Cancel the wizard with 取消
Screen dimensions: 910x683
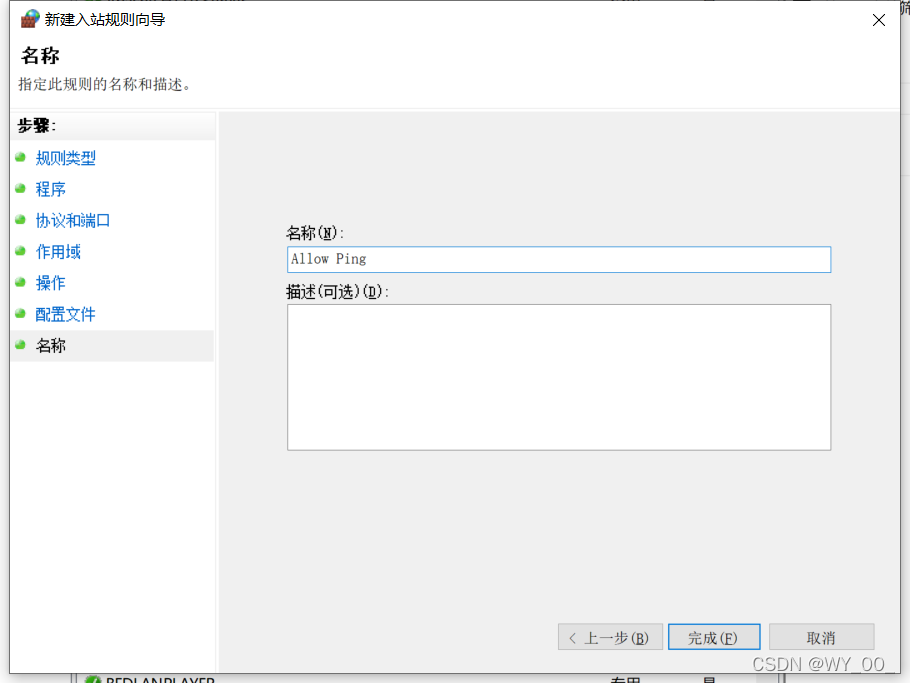[821, 637]
